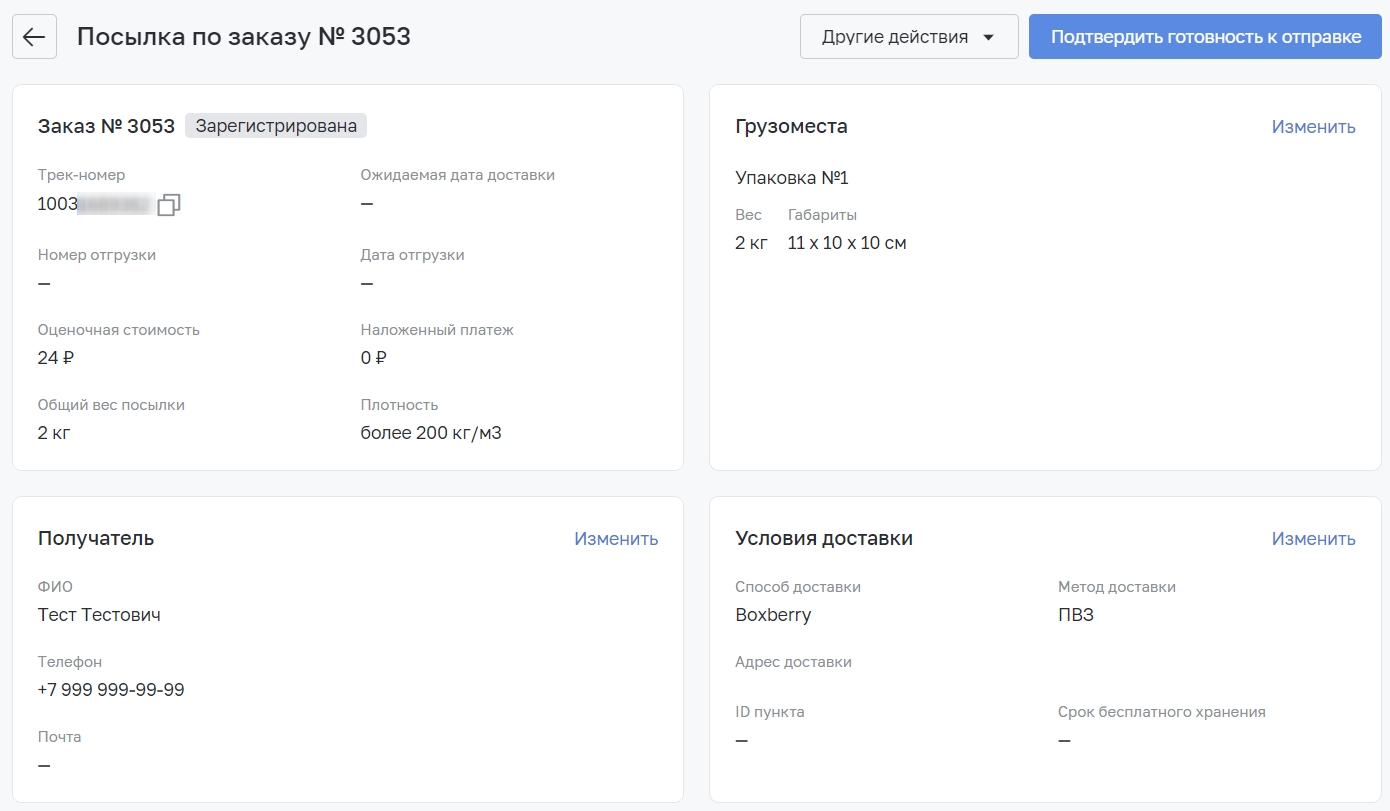The height and width of the screenshot is (811, 1390).
Task: Click the Метод доставки label
Action: click(x=1117, y=587)
